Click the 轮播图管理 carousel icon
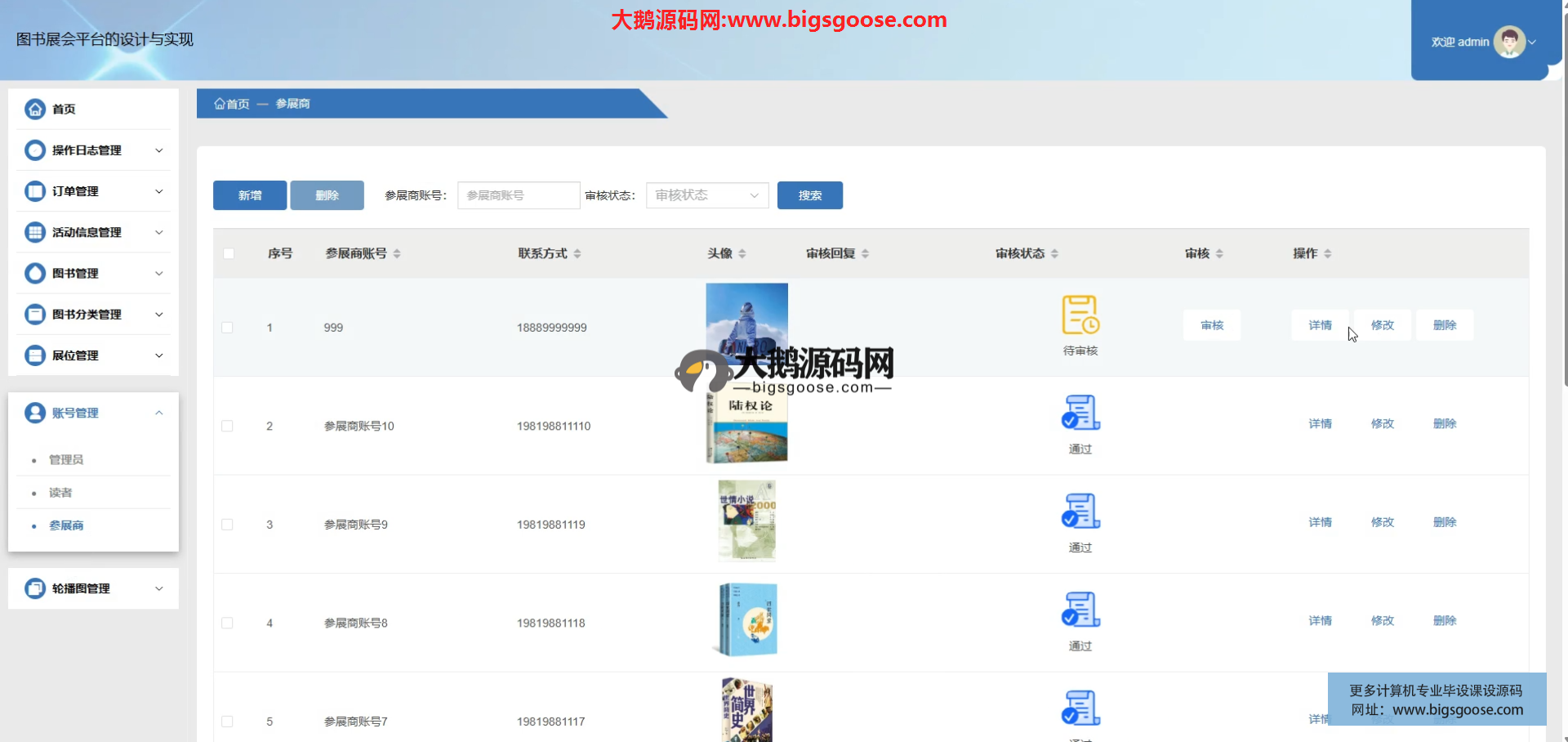 point(35,588)
